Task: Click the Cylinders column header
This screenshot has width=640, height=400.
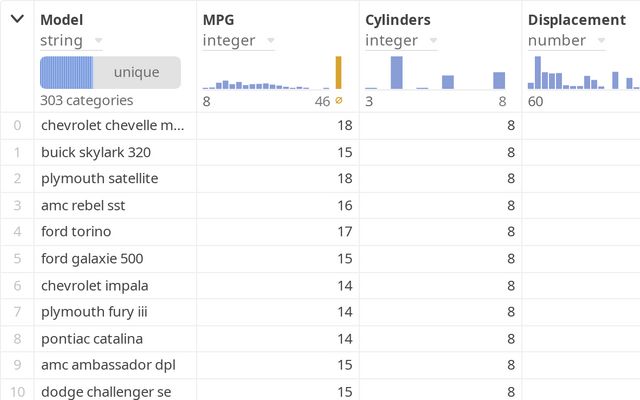Action: [x=398, y=20]
